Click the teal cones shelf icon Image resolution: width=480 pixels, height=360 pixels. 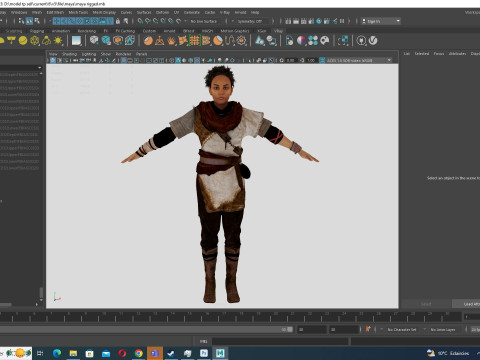click(x=260, y=41)
